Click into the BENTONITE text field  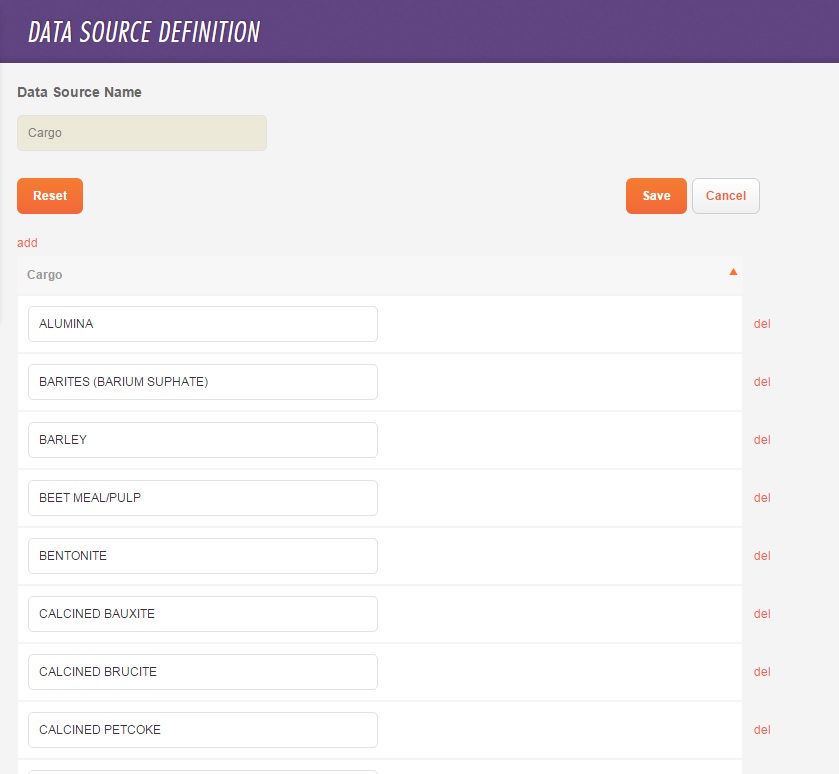click(x=203, y=556)
